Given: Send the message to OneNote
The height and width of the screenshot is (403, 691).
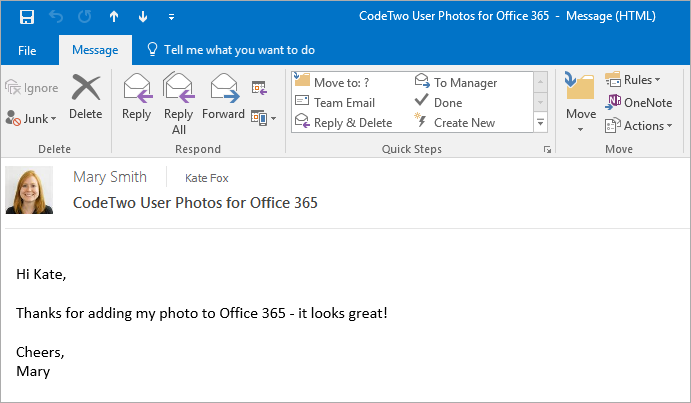Looking at the screenshot, I should click(639, 102).
